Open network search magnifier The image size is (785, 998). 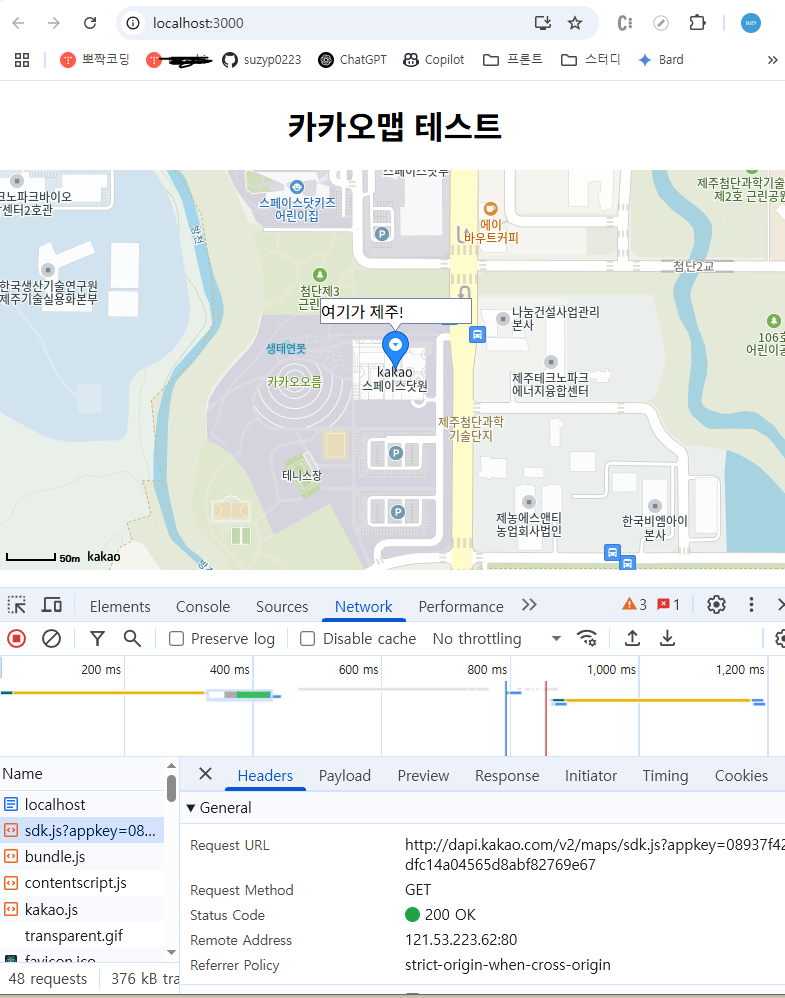click(132, 638)
